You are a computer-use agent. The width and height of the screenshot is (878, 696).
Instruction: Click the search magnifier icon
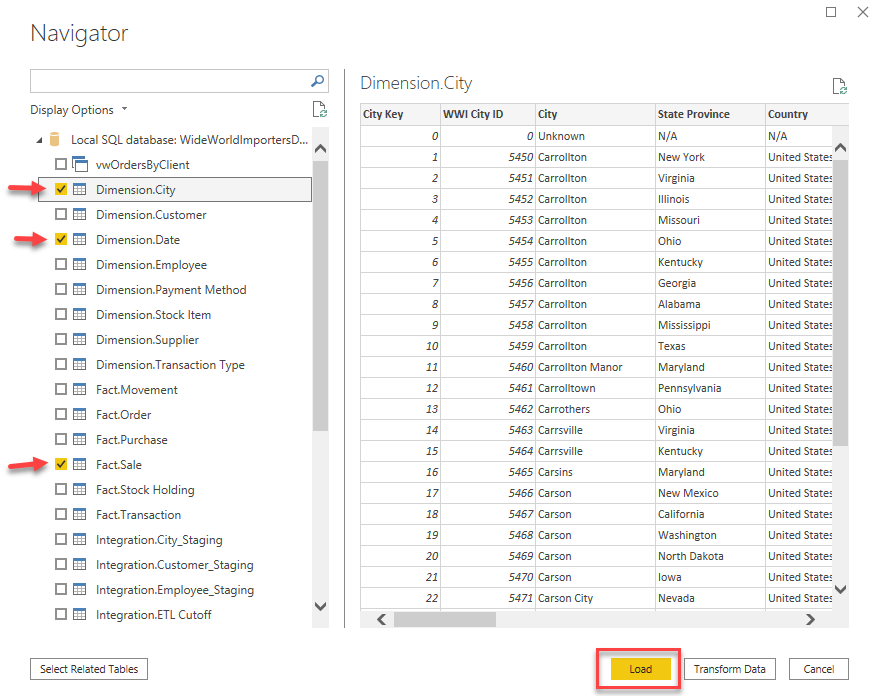318,81
